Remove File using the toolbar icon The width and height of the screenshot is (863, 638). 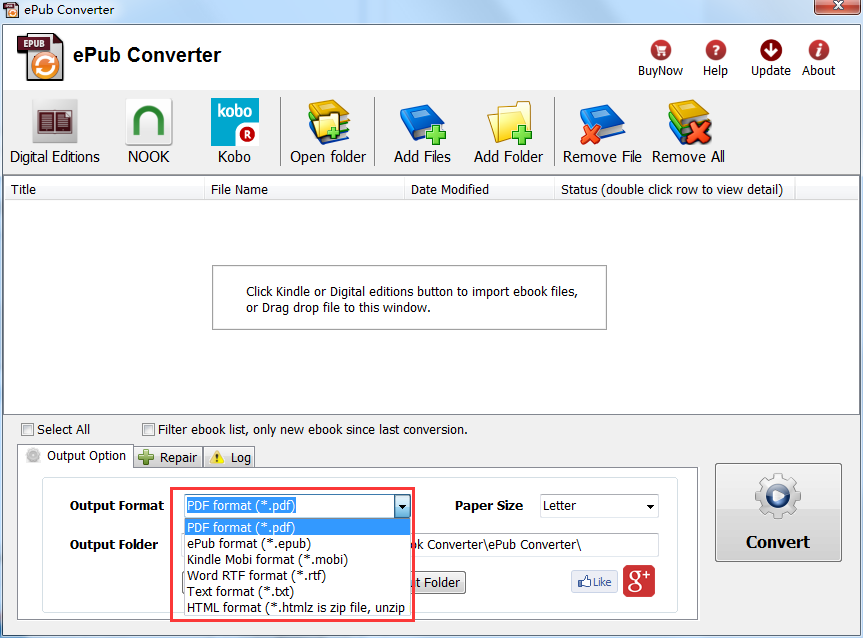point(601,131)
